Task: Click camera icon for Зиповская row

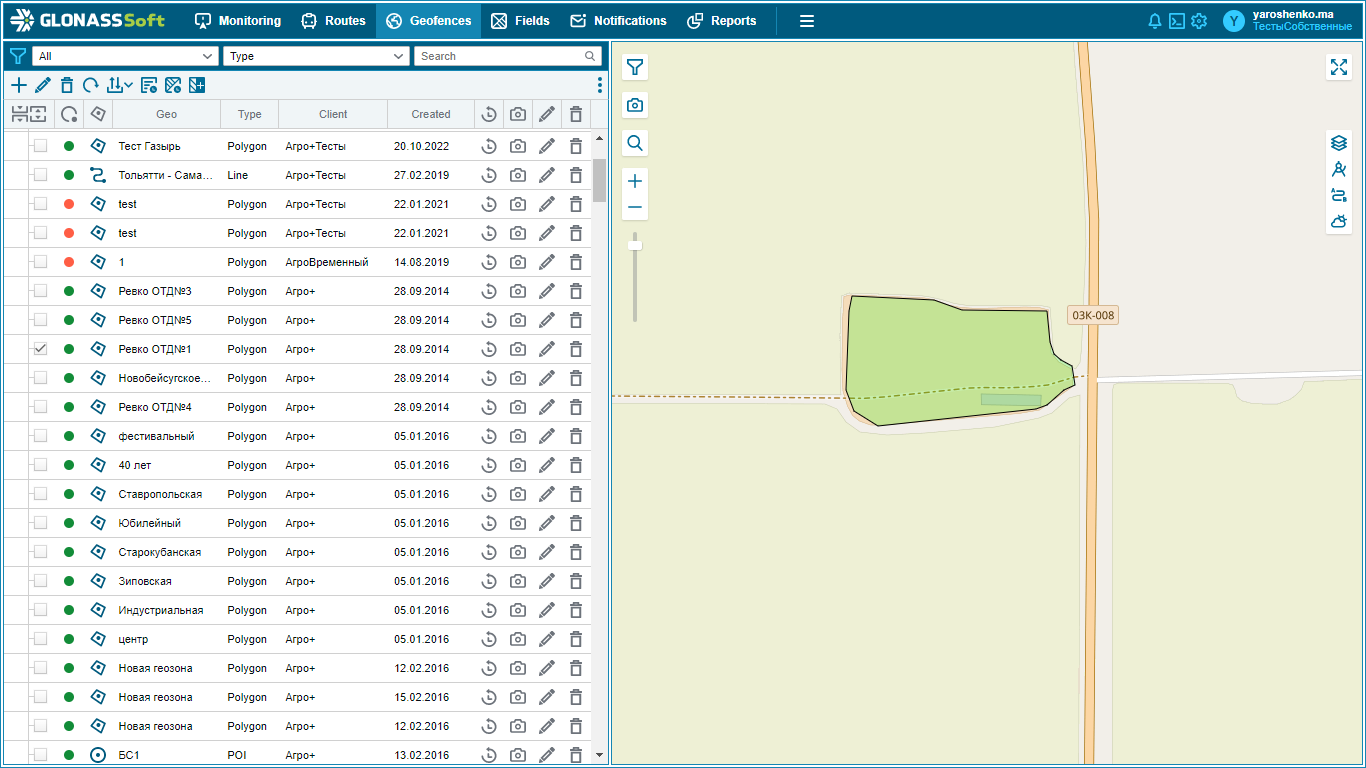Action: point(517,581)
